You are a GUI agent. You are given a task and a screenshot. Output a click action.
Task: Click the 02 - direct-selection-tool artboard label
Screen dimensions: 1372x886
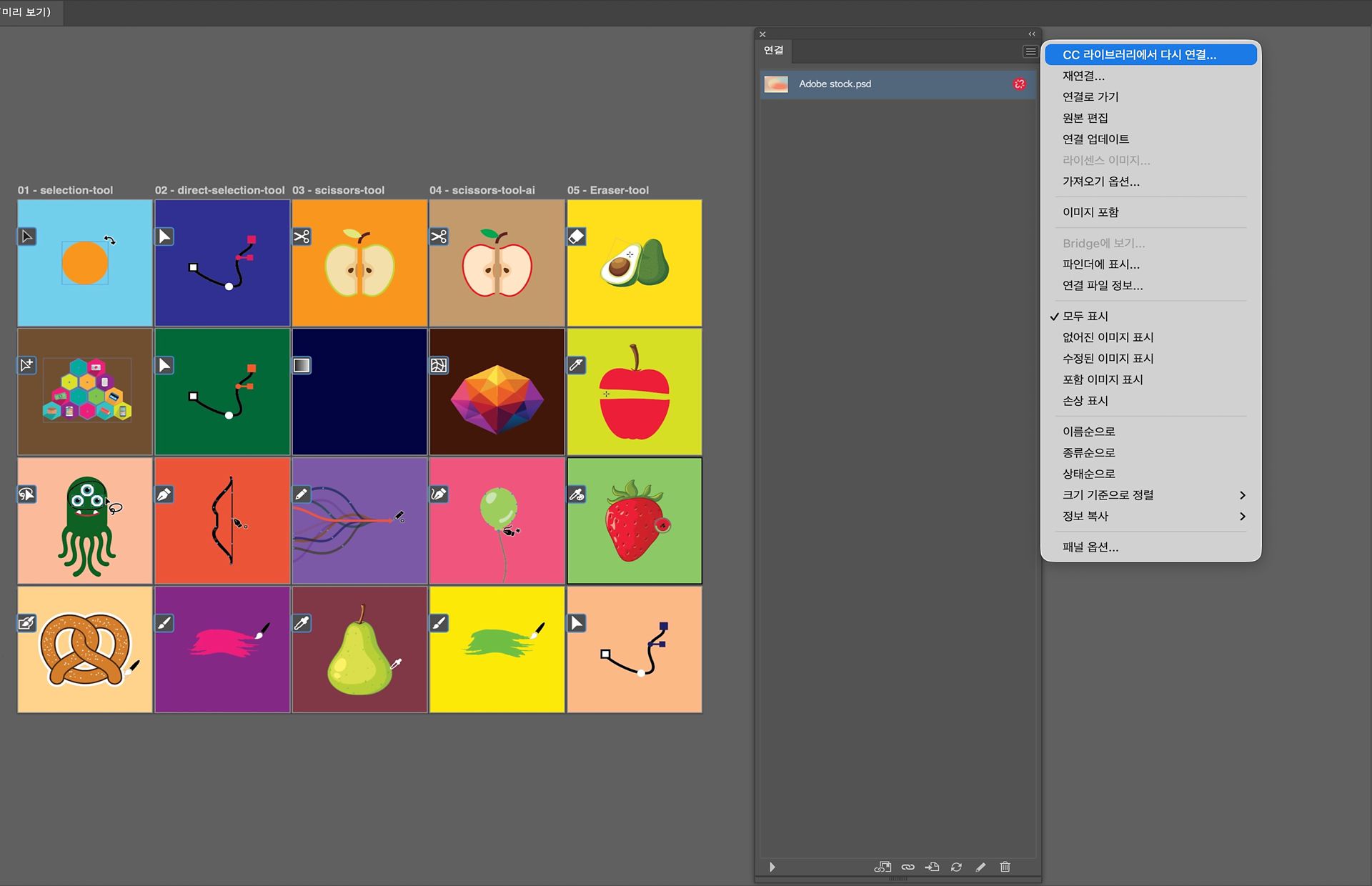[x=220, y=190]
